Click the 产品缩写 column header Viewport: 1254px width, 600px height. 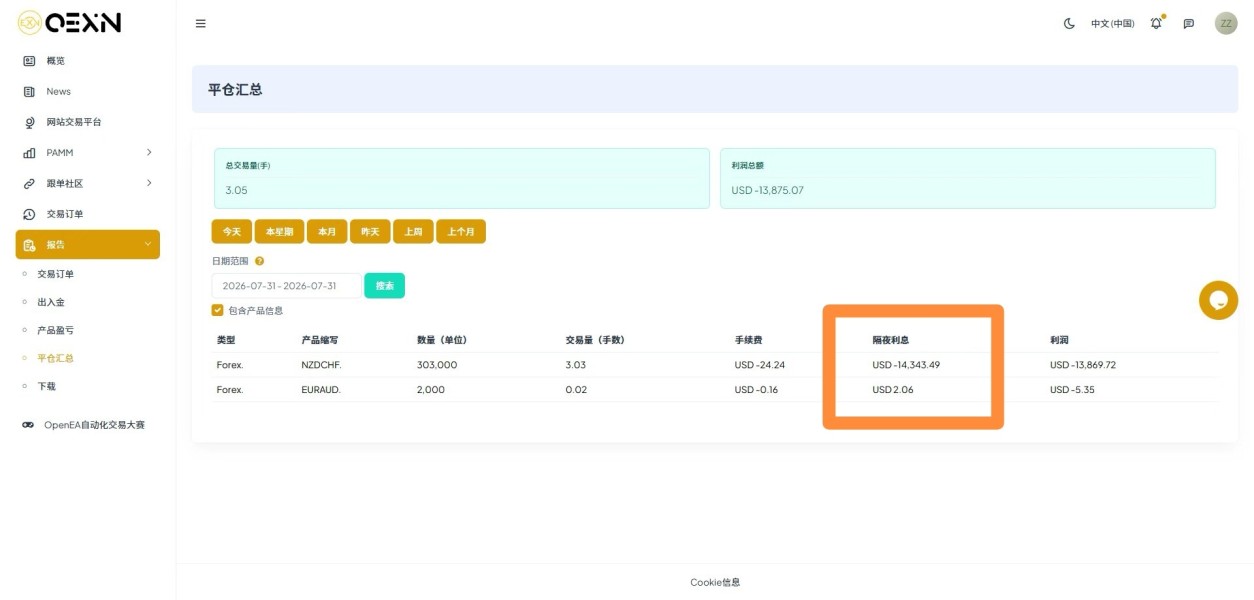click(x=320, y=340)
